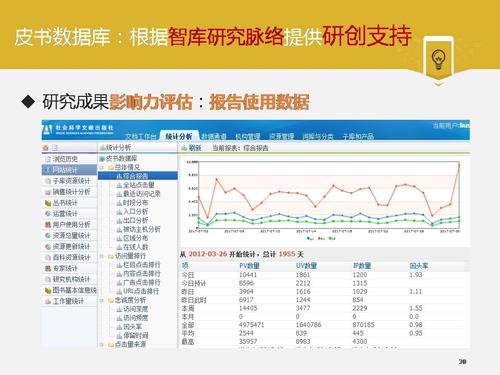Collapse the 访问量排行 folder node
500x375 pixels.
[102, 256]
